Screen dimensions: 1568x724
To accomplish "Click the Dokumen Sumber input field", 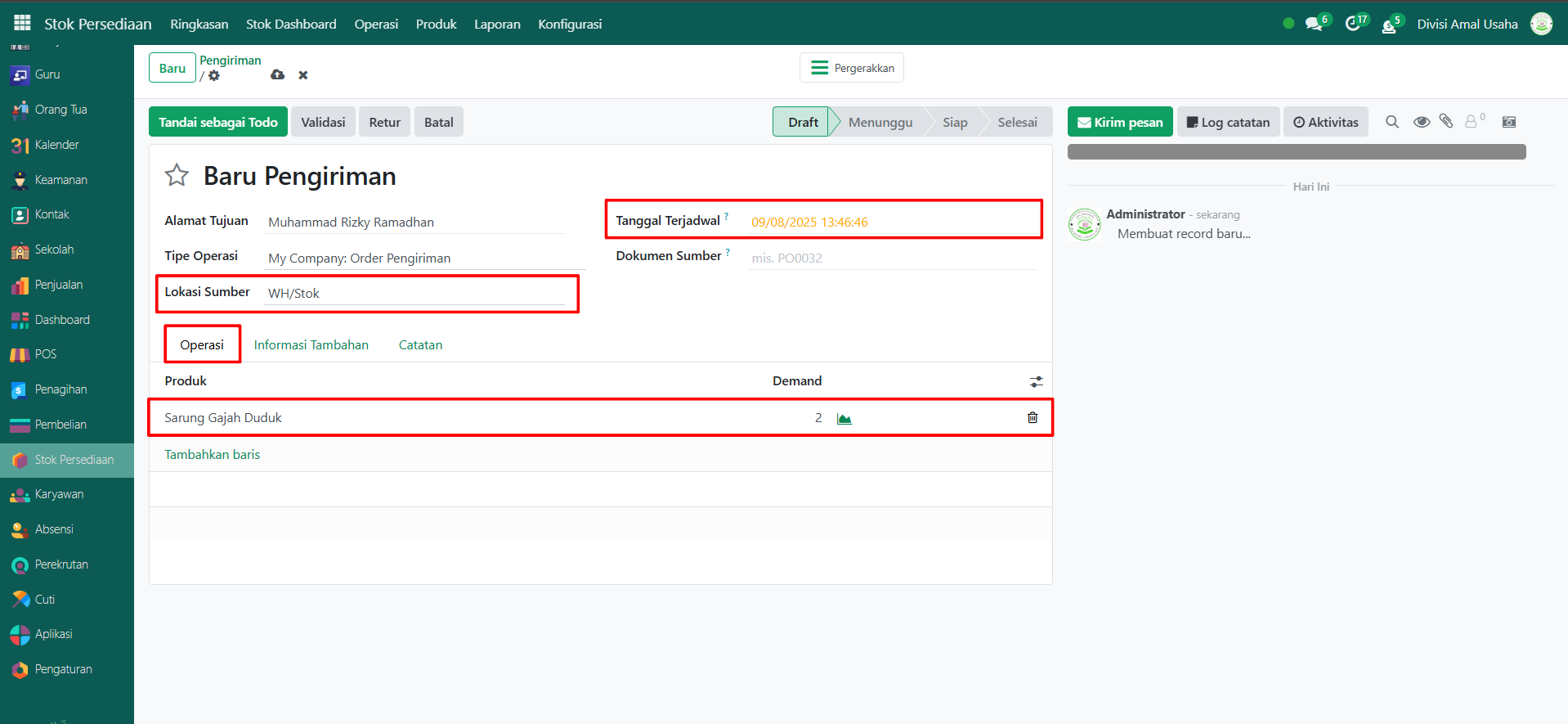I will click(891, 259).
